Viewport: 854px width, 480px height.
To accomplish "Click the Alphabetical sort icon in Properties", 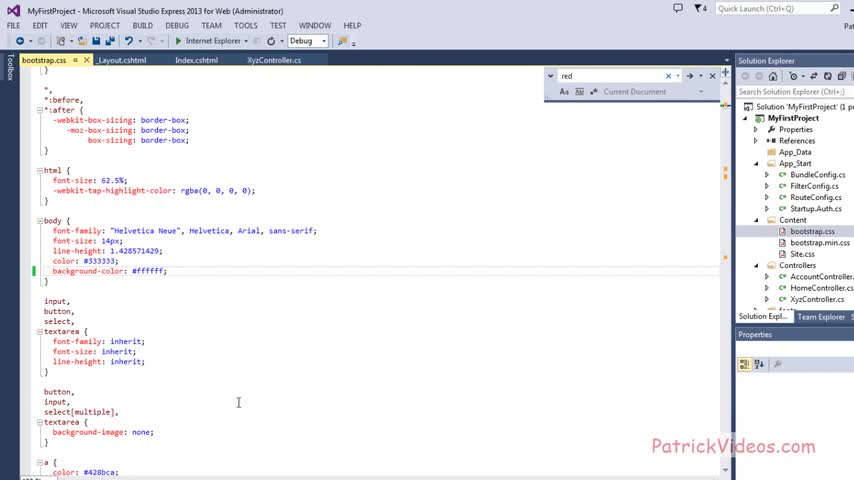I will click(759, 364).
